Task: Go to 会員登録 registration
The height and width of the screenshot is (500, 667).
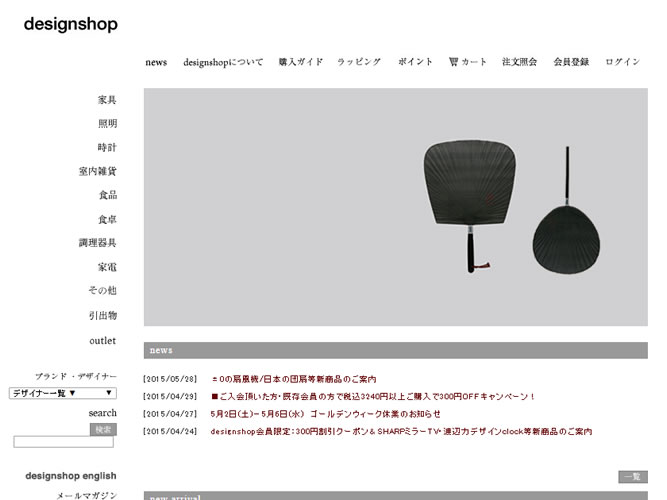Action: pyautogui.click(x=571, y=62)
